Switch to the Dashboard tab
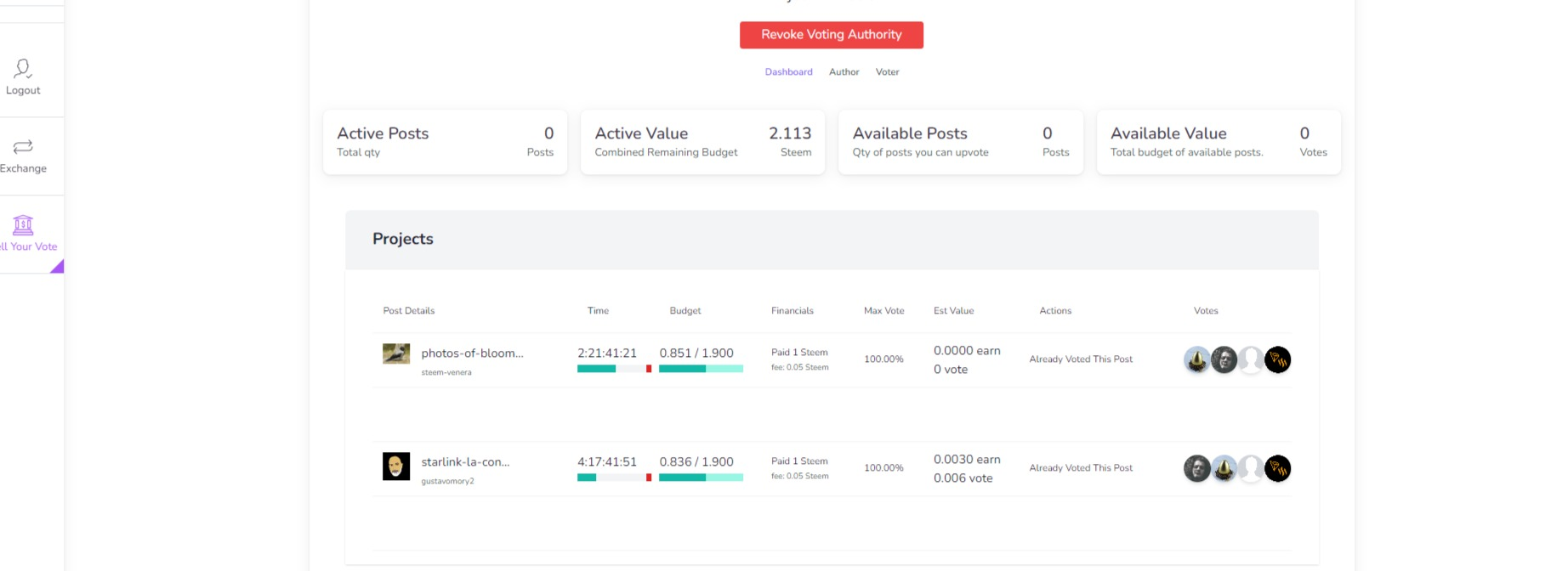Image resolution: width=1568 pixels, height=571 pixels. click(x=788, y=72)
